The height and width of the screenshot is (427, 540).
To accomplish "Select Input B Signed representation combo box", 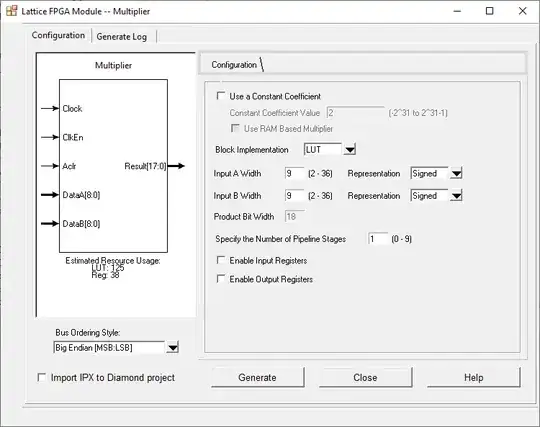I will pyautogui.click(x=436, y=196).
